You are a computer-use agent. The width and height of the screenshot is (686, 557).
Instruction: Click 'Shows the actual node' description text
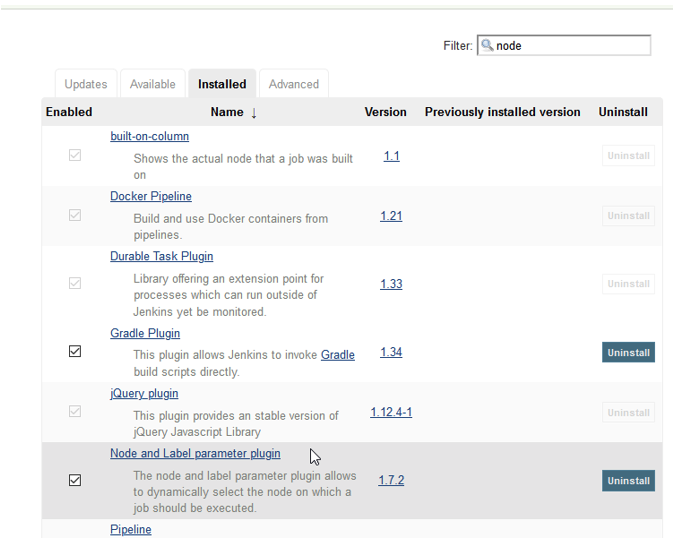pyautogui.click(x=243, y=166)
